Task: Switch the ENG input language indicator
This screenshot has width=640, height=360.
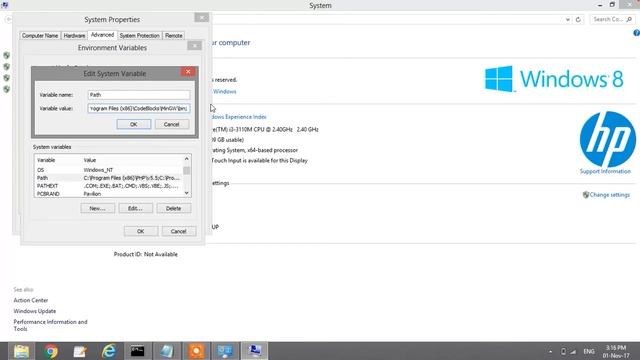Action: point(589,351)
